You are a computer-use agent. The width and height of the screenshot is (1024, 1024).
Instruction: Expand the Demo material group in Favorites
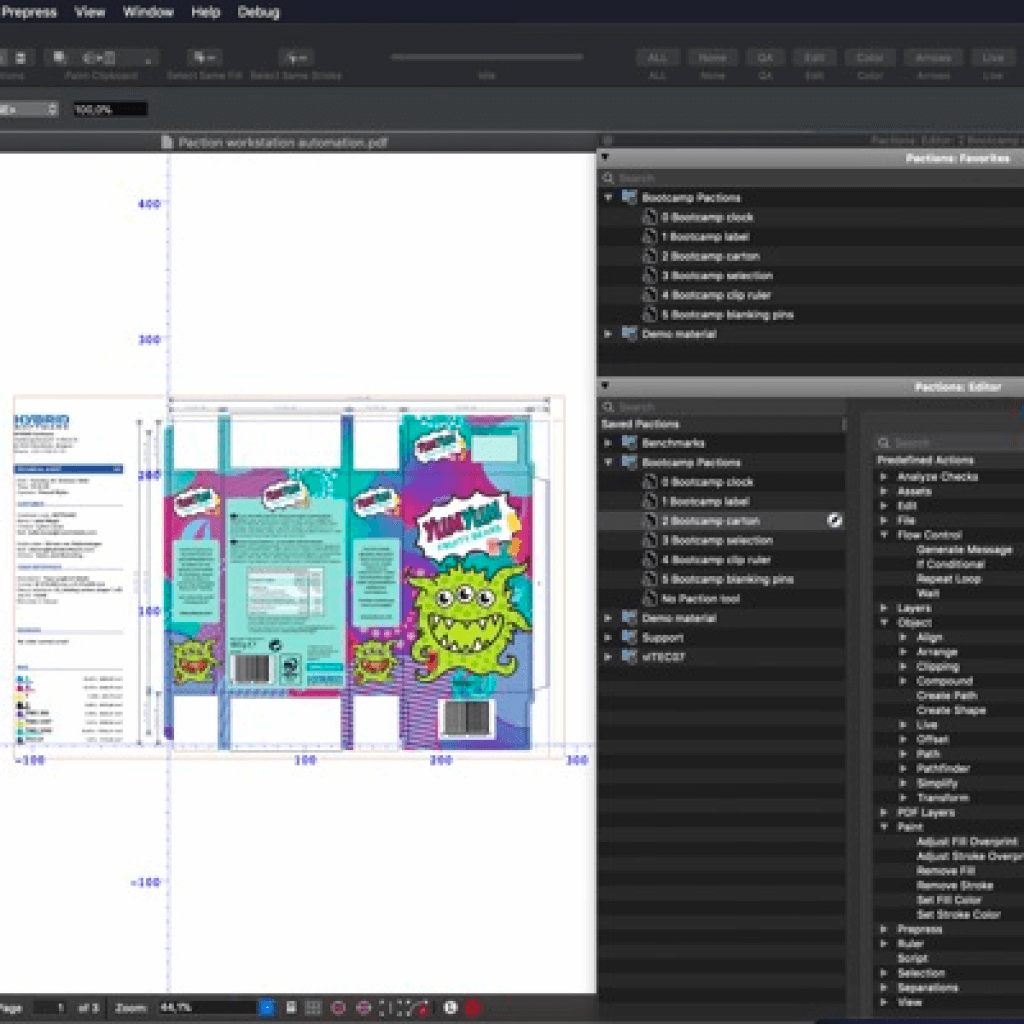click(609, 334)
